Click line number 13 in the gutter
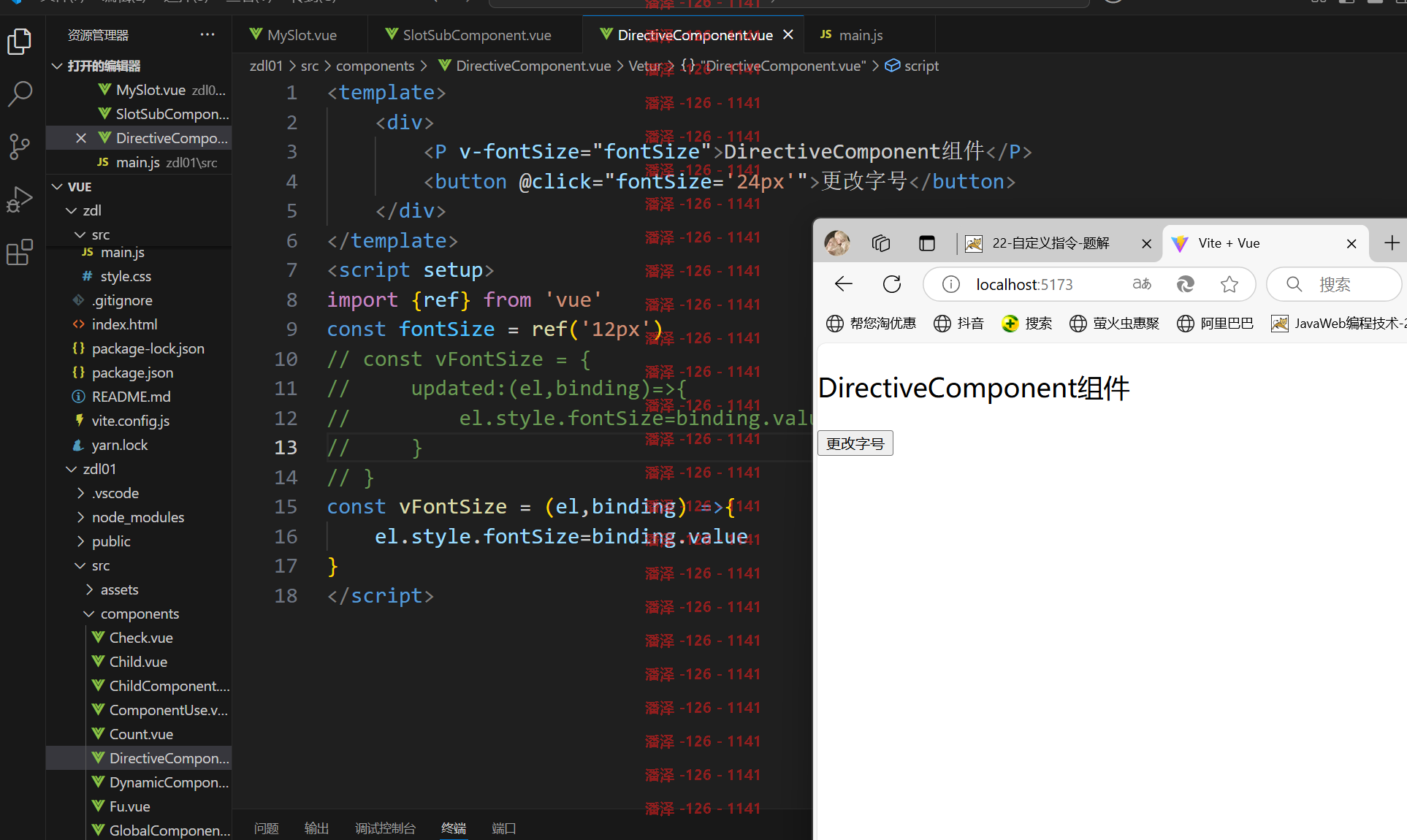 coord(286,448)
